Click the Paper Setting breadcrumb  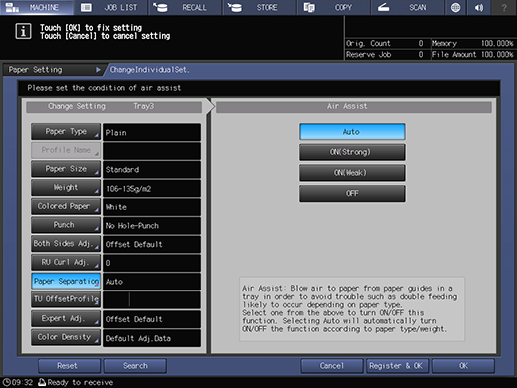[53, 70]
